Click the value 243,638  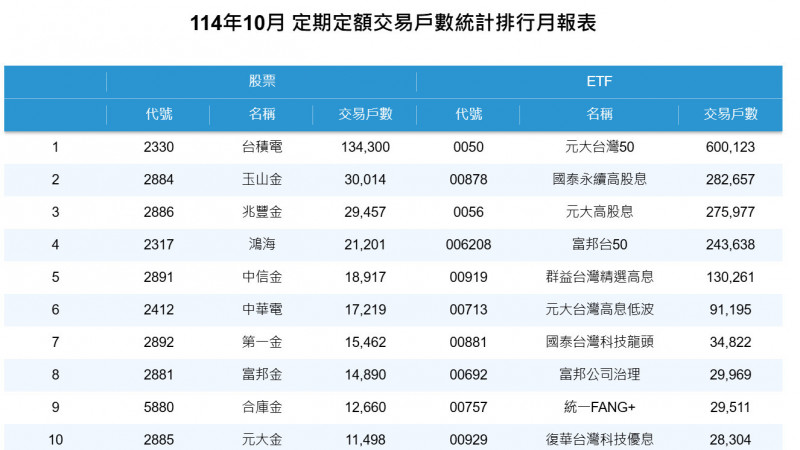[730, 245]
